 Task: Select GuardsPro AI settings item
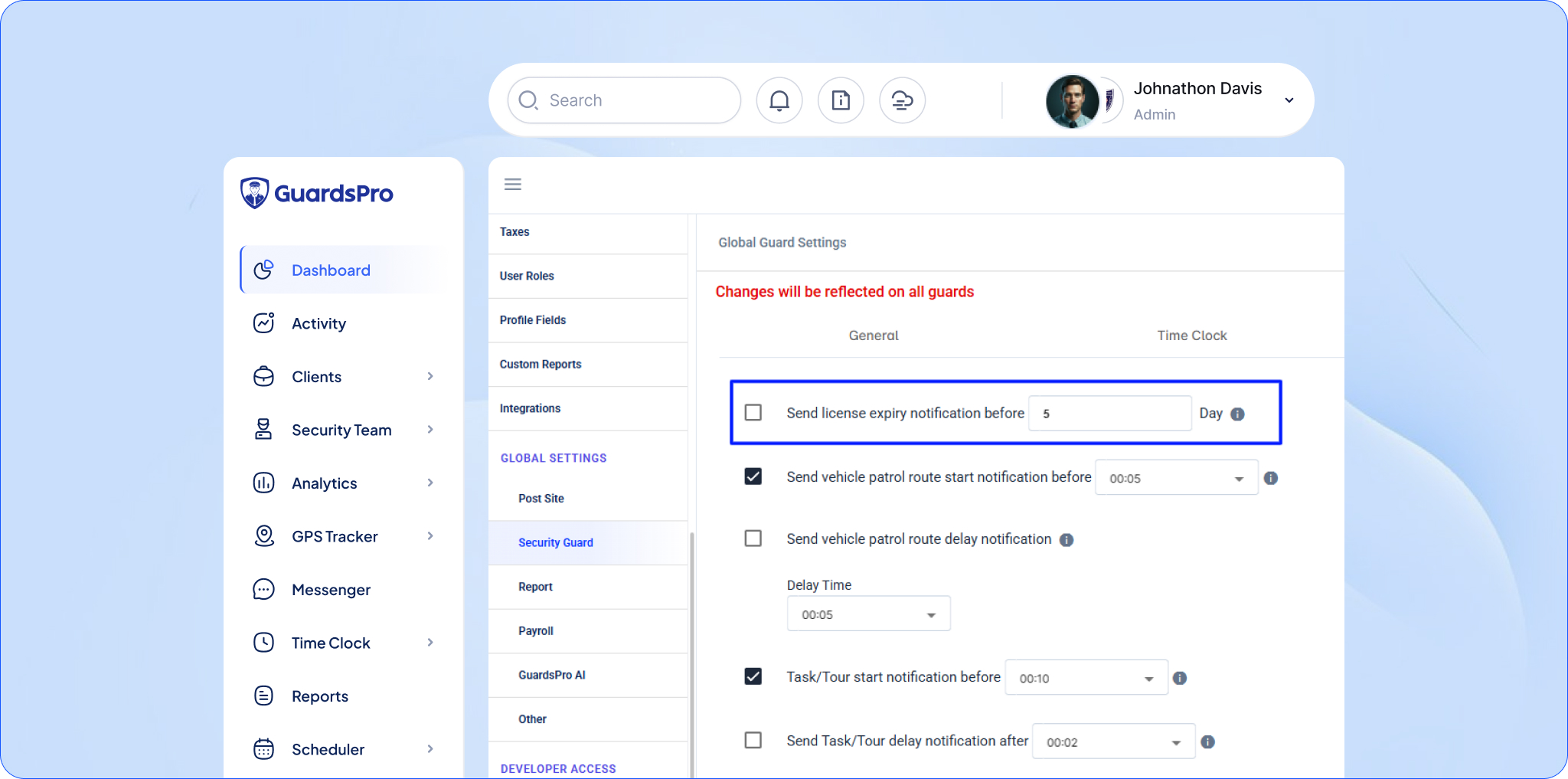tap(588, 675)
